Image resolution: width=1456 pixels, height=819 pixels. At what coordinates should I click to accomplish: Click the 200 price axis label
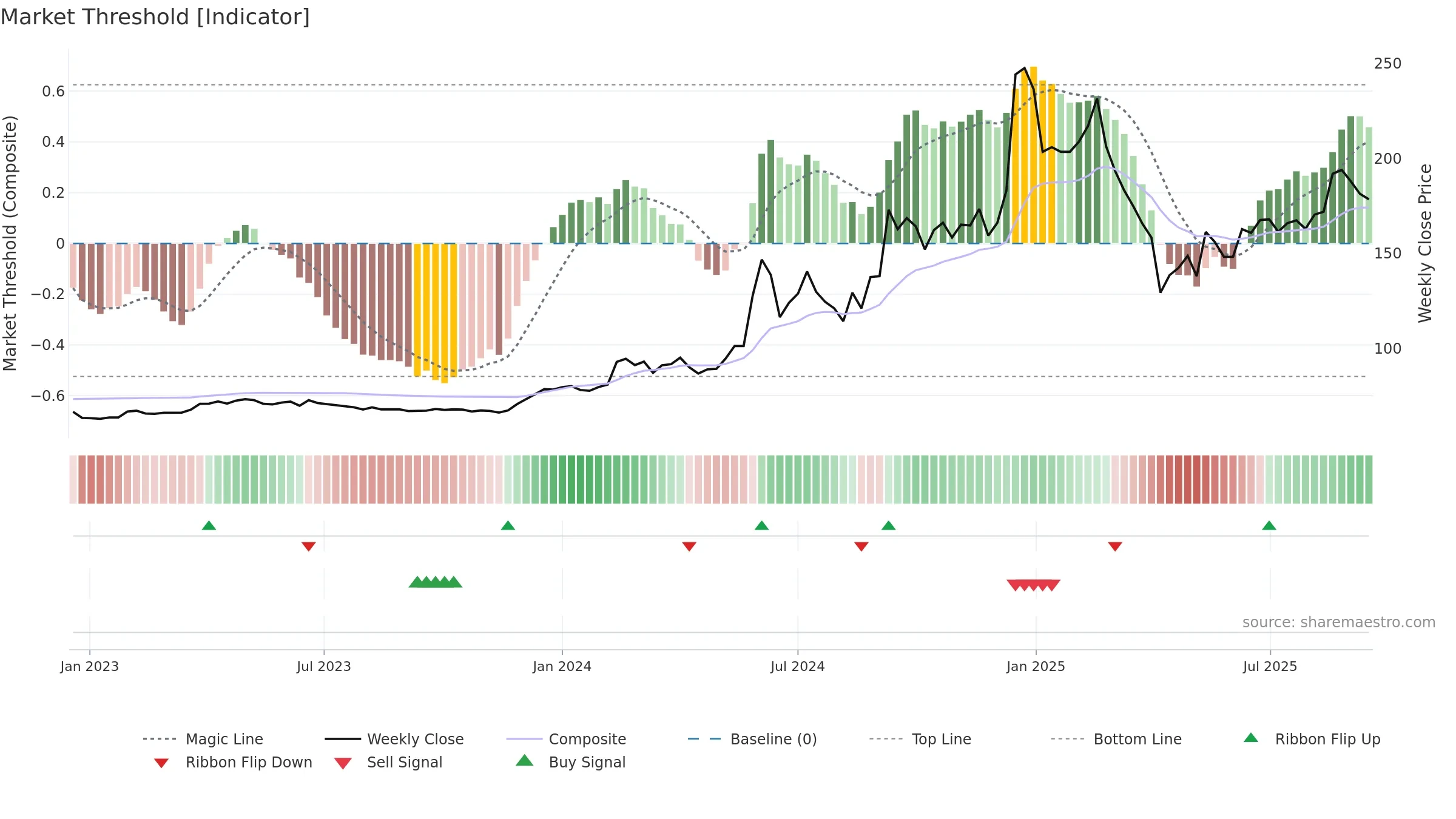[1388, 159]
